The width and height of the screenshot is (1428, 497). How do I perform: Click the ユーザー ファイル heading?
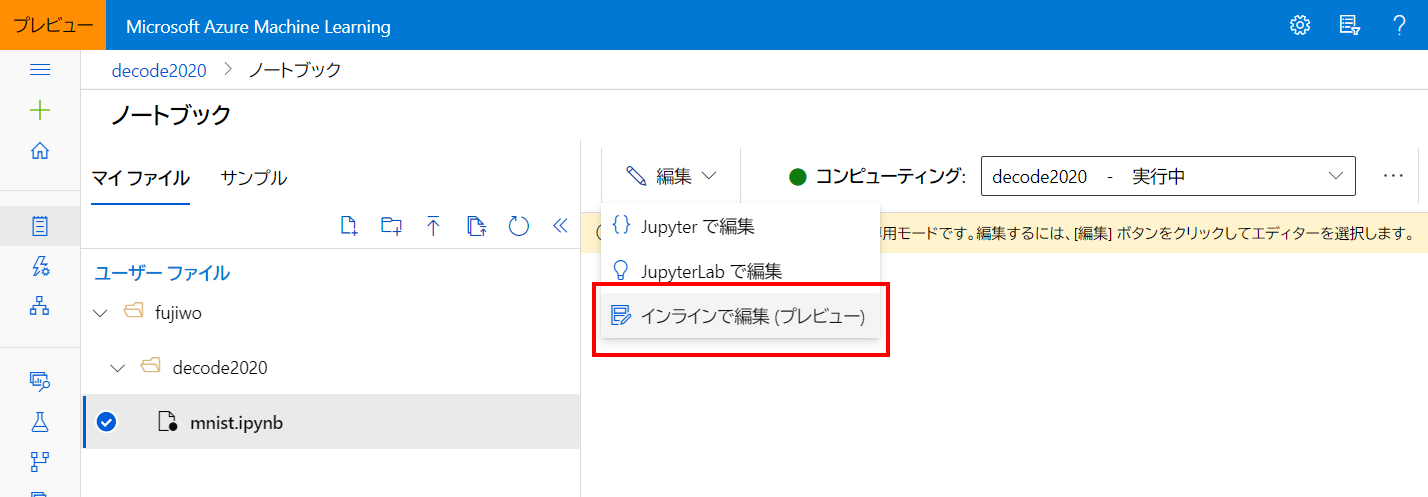click(162, 272)
